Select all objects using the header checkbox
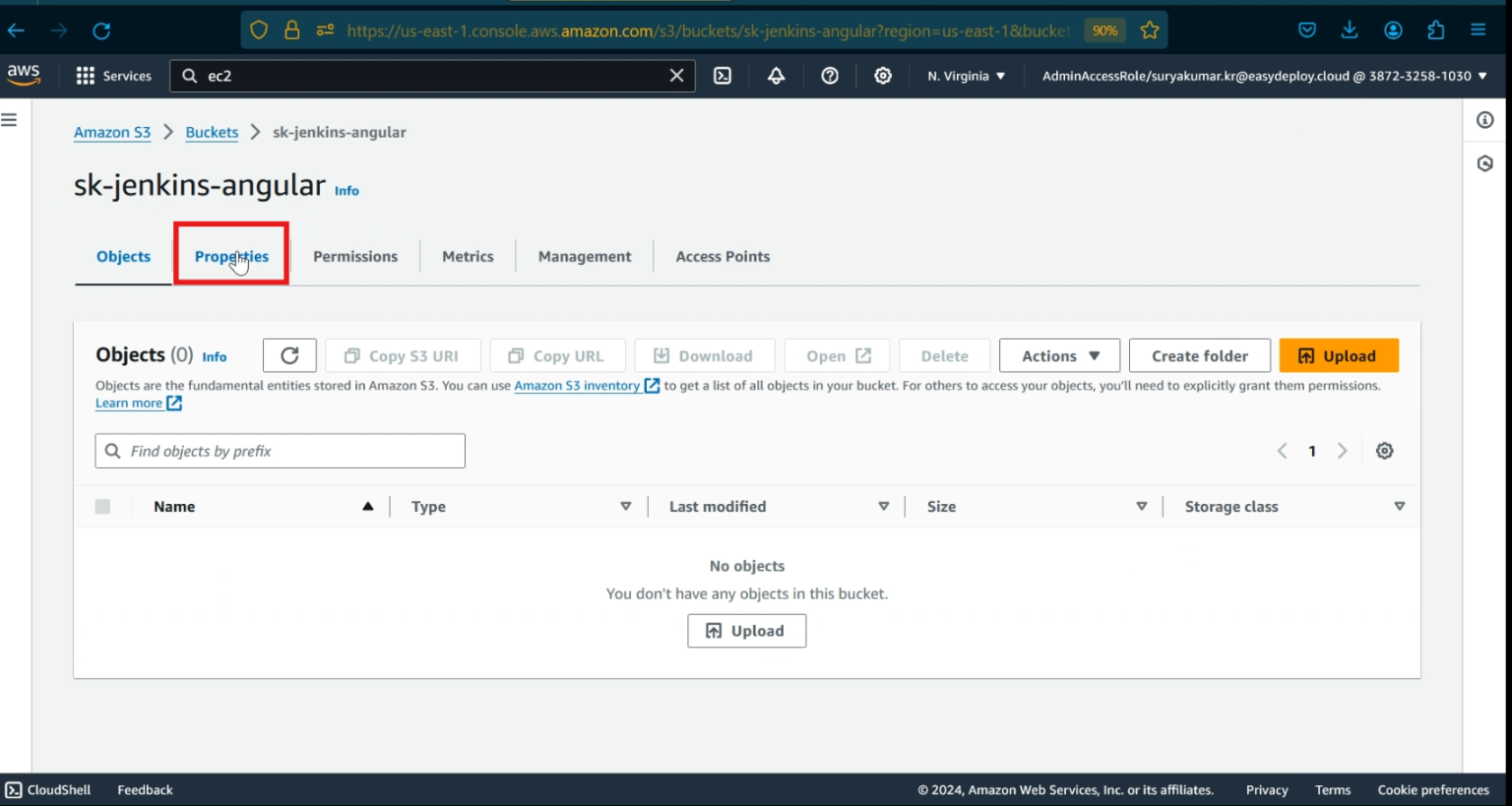Image resolution: width=1512 pixels, height=806 pixels. [x=103, y=506]
